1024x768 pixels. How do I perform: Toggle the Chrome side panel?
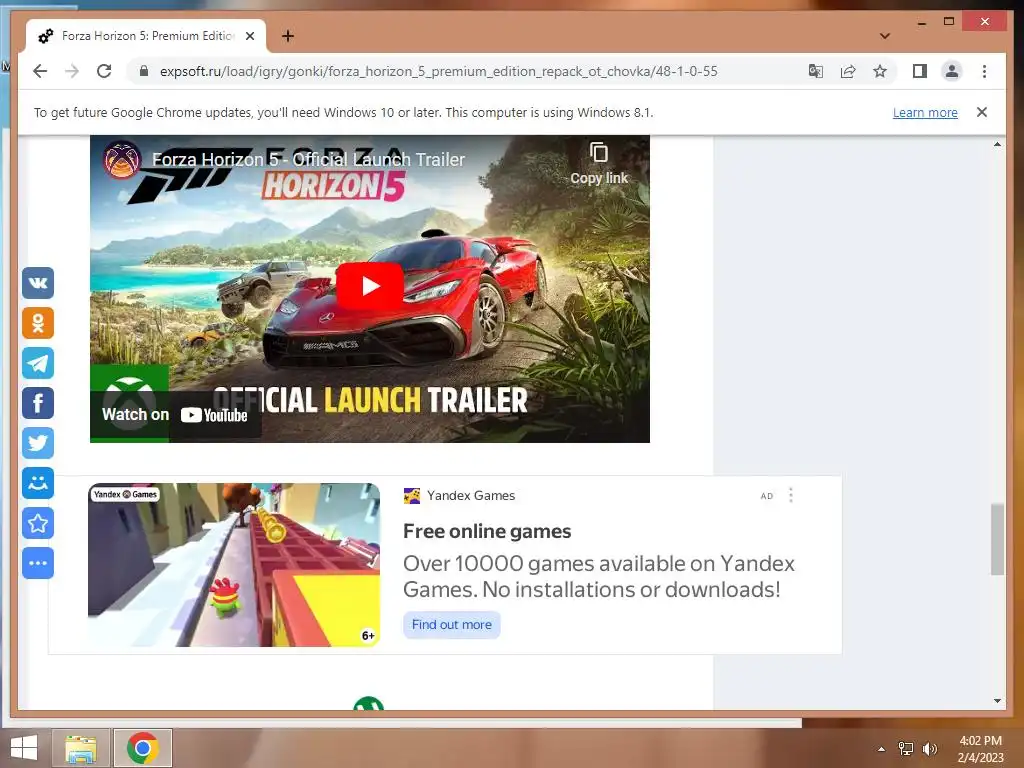920,71
